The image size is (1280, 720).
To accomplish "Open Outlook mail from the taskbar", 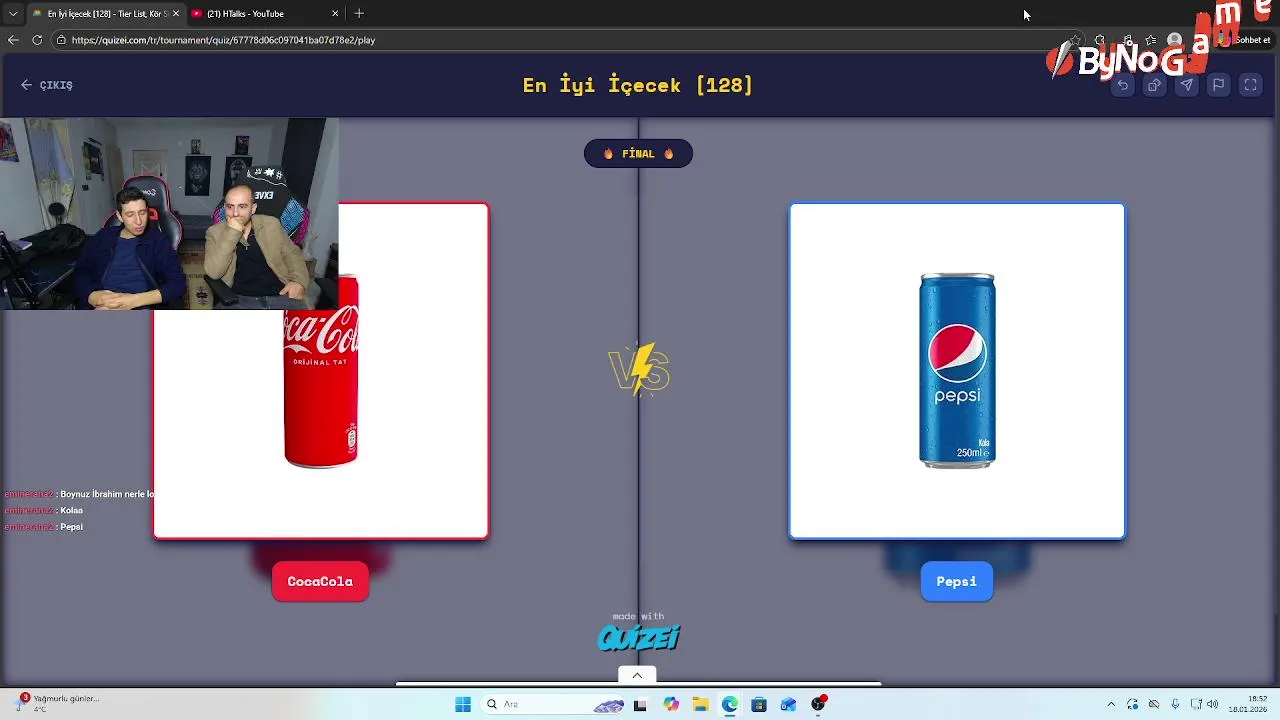I will tap(789, 704).
